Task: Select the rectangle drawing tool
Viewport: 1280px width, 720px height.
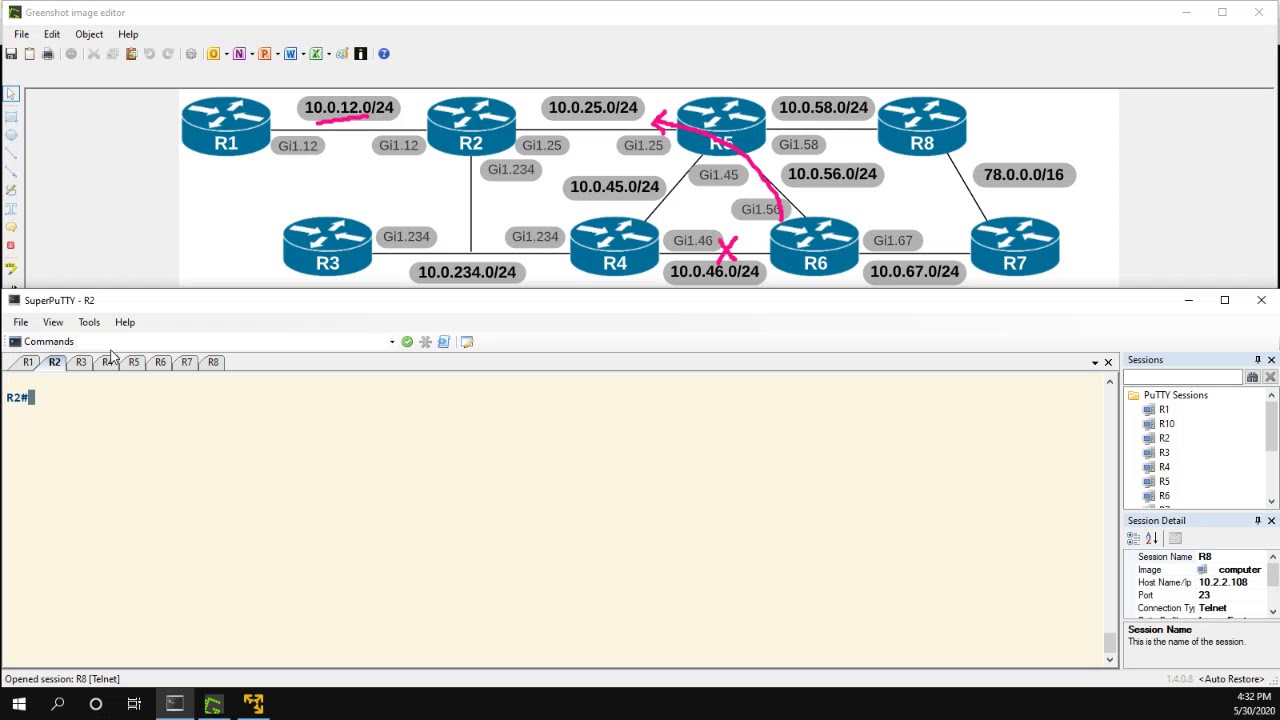Action: tap(11, 116)
